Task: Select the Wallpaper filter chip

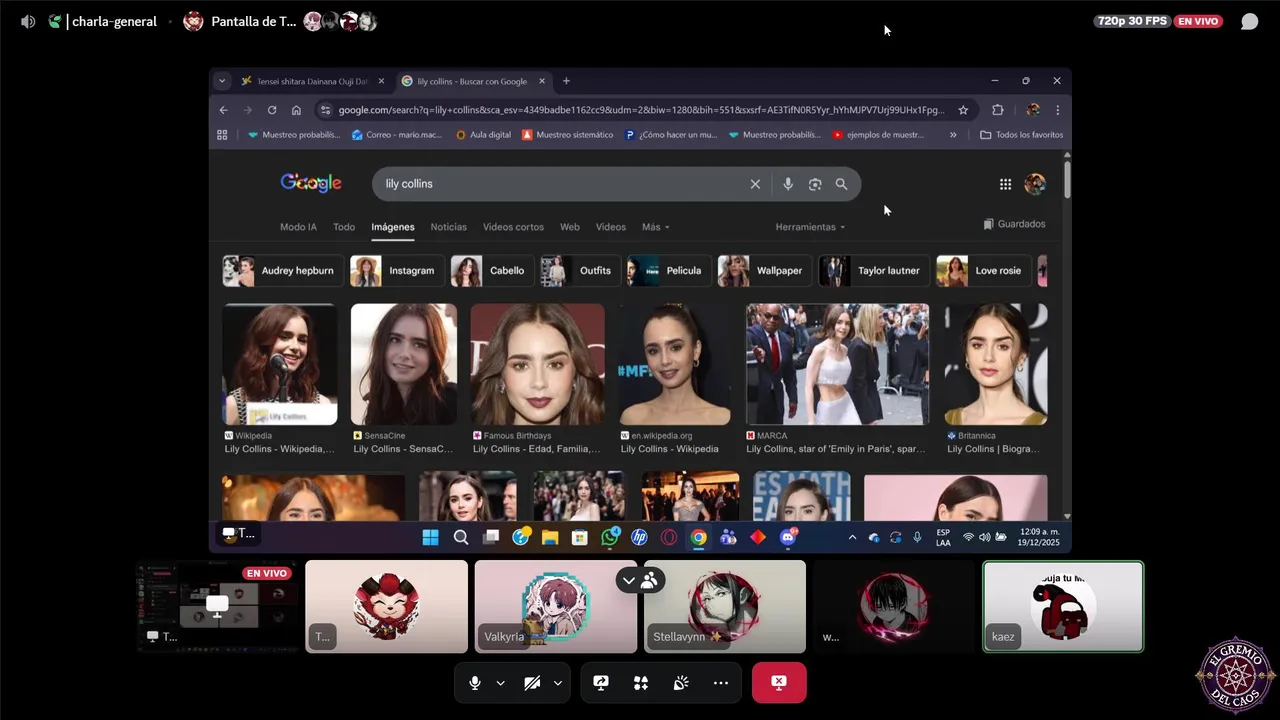Action: click(765, 271)
